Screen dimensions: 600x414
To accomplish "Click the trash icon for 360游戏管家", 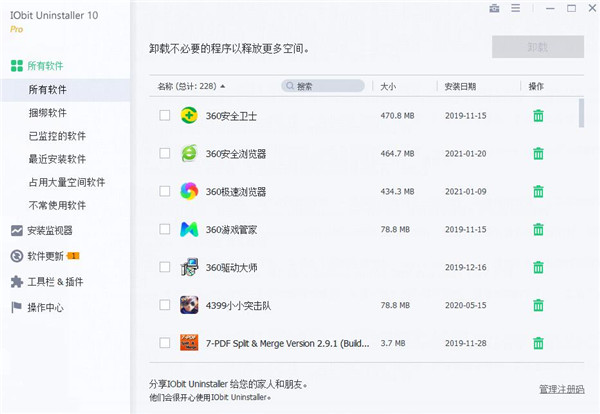I will (538, 229).
